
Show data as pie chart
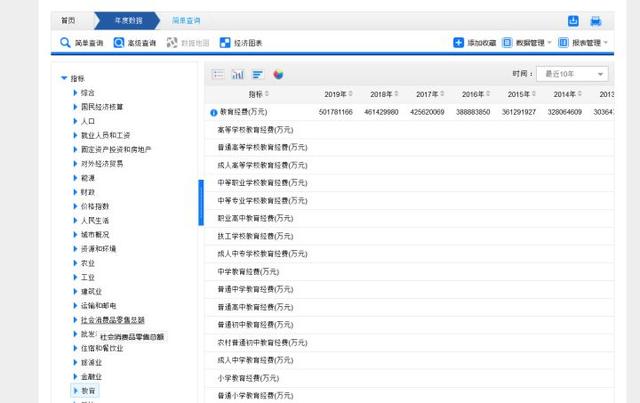(278, 74)
